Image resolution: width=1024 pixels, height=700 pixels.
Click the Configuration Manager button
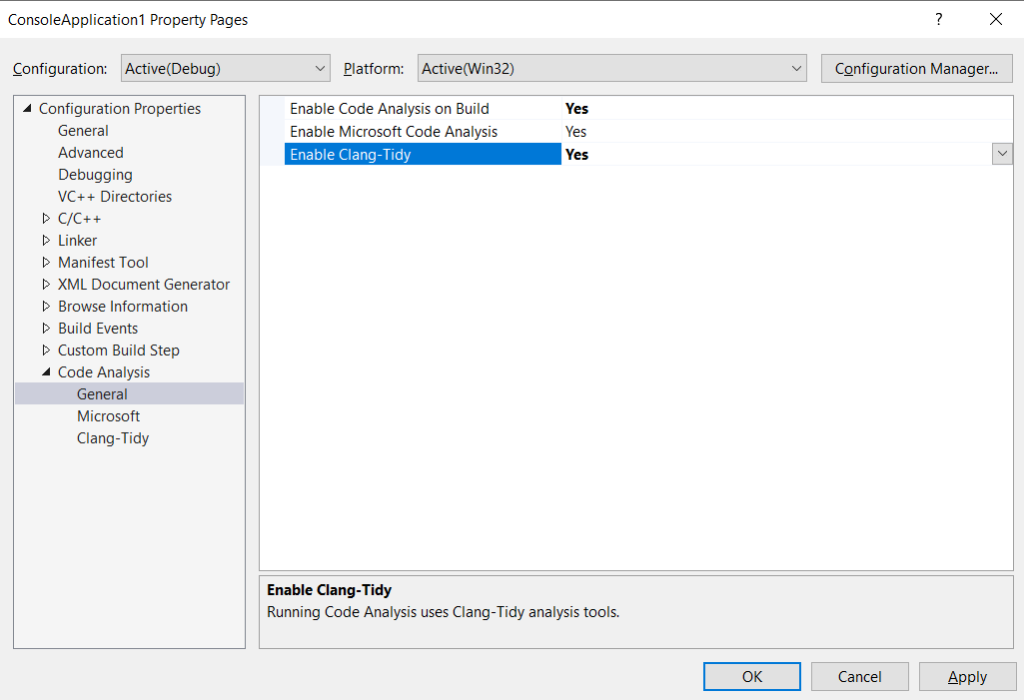coord(916,69)
